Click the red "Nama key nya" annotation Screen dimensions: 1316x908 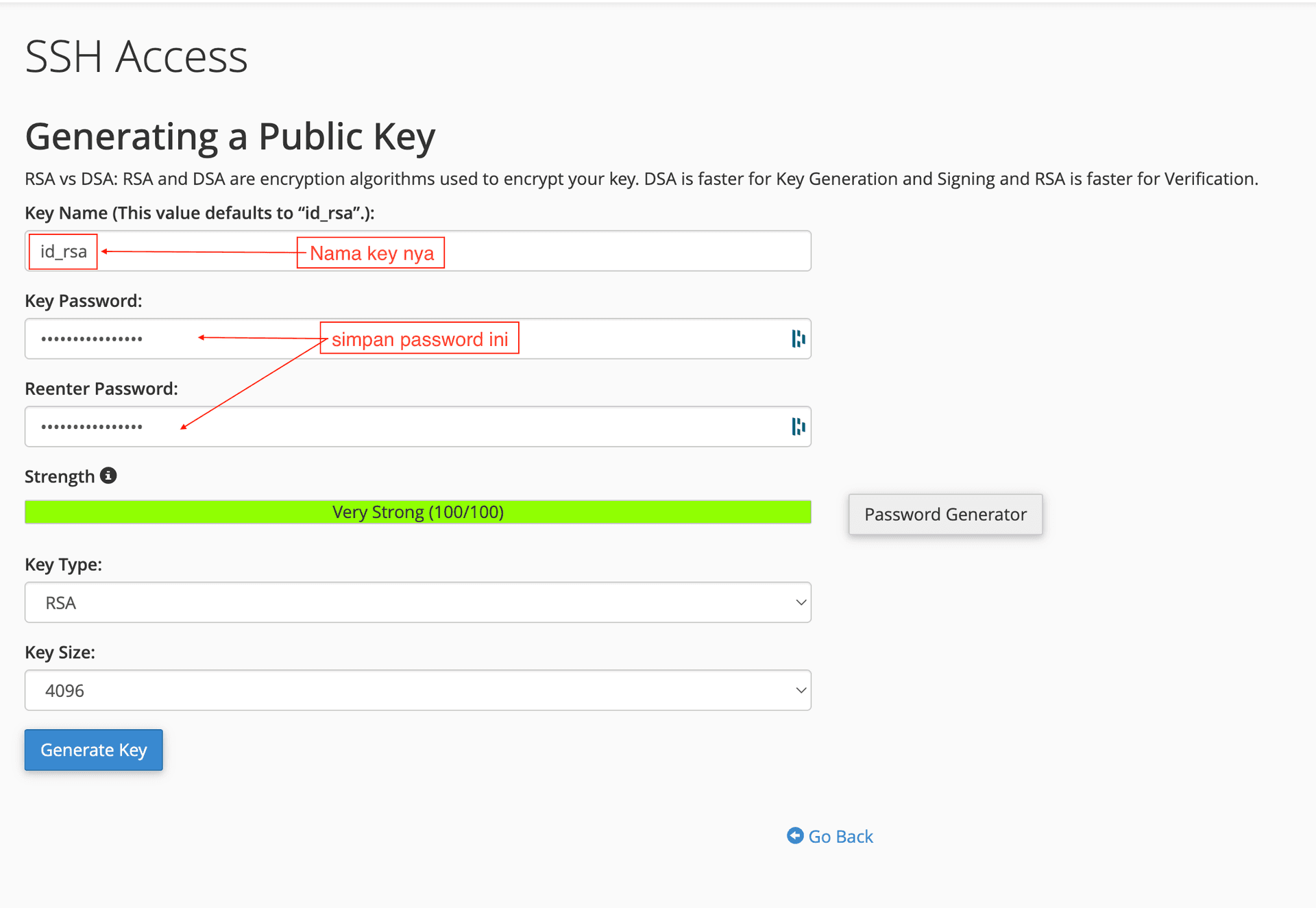click(371, 253)
